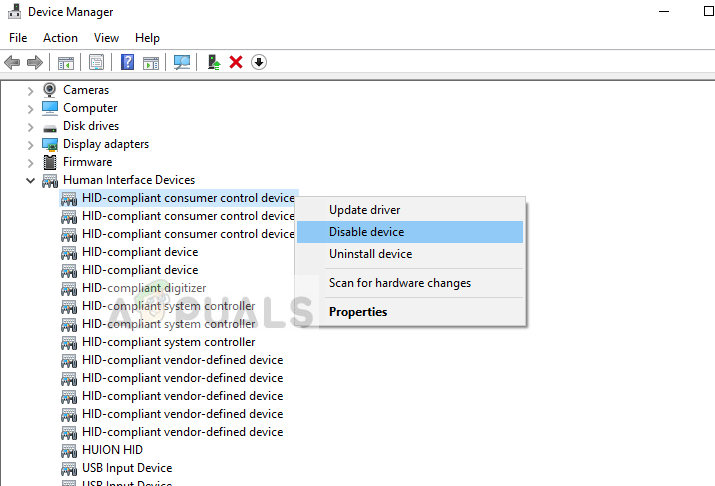Click the Computer monitor icon
The height and width of the screenshot is (486, 715).
tap(50, 108)
